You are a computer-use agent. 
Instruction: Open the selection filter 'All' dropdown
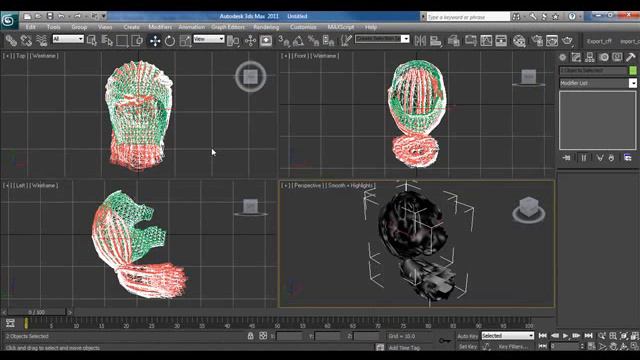point(68,39)
